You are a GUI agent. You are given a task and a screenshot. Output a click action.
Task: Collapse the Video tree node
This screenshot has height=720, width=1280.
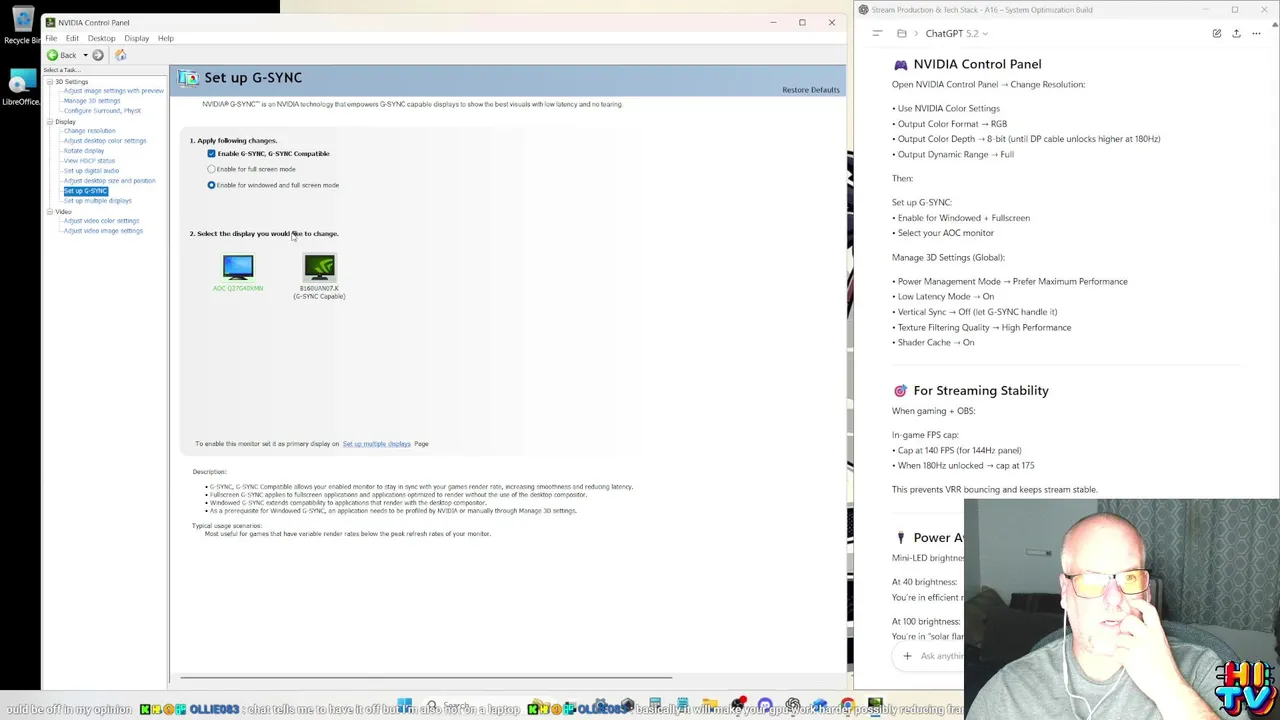click(x=50, y=211)
